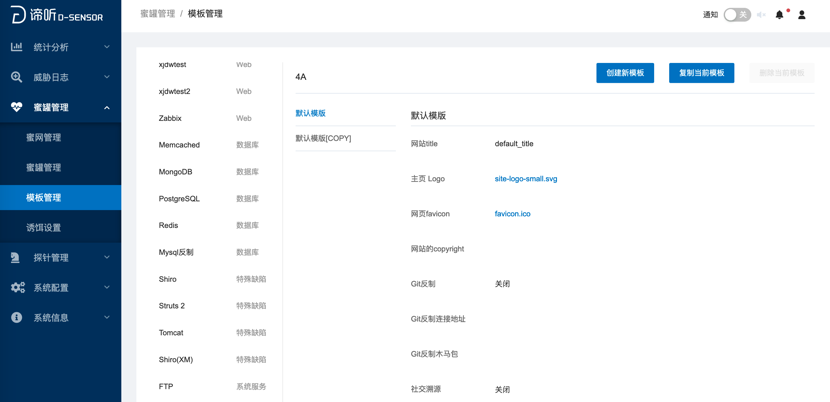Select the PostgreSQL template in list
This screenshot has height=402, width=830.
tap(179, 199)
